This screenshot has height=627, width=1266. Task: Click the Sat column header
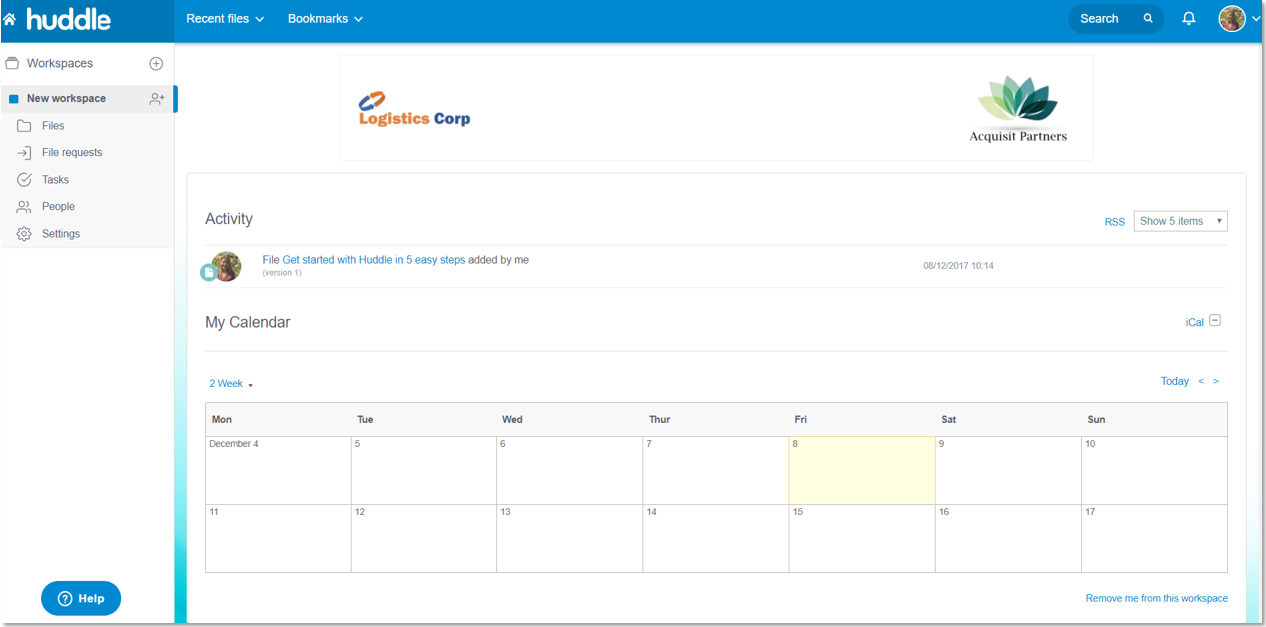pos(949,419)
